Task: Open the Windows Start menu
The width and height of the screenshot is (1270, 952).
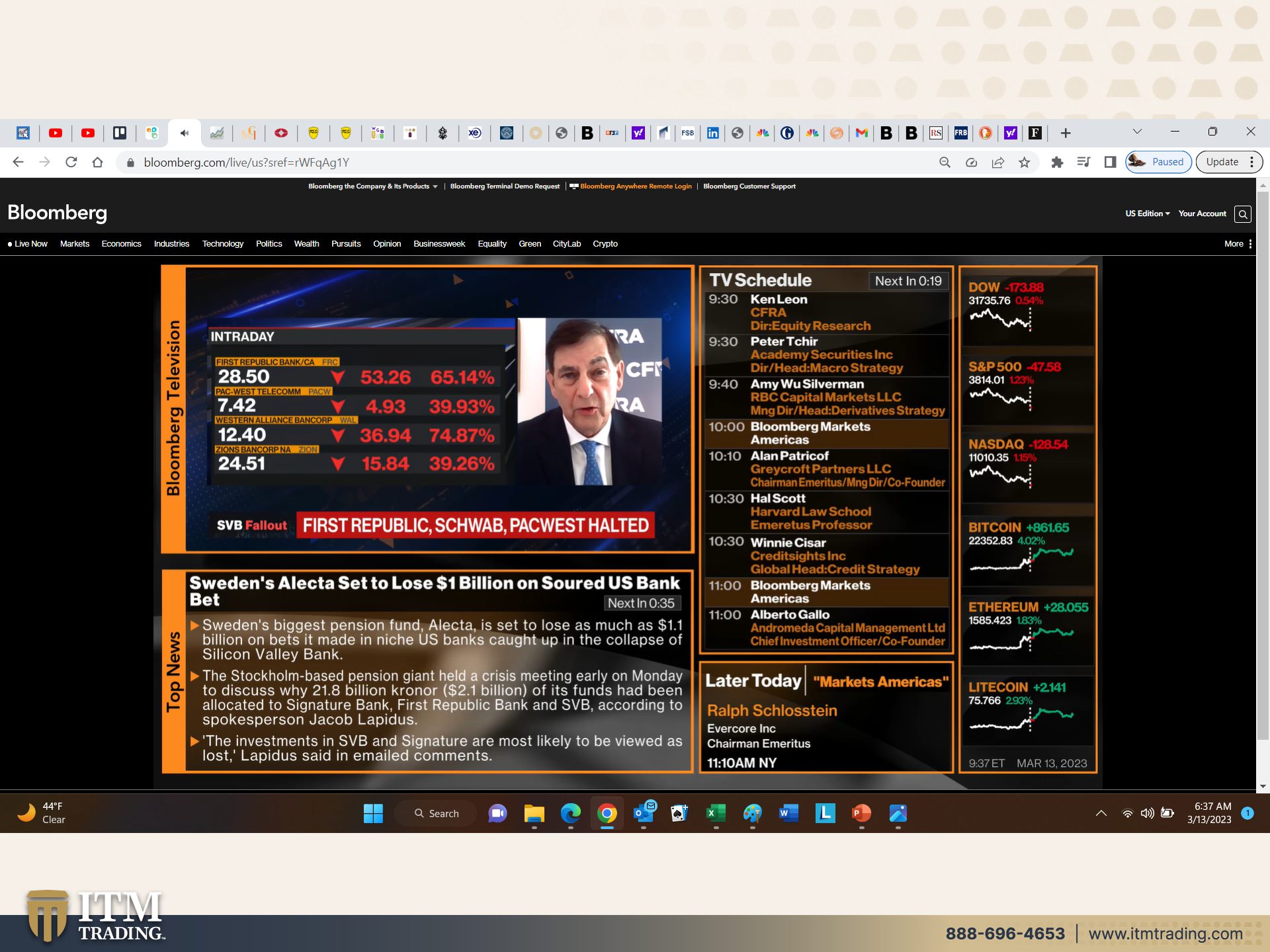Action: pyautogui.click(x=373, y=813)
